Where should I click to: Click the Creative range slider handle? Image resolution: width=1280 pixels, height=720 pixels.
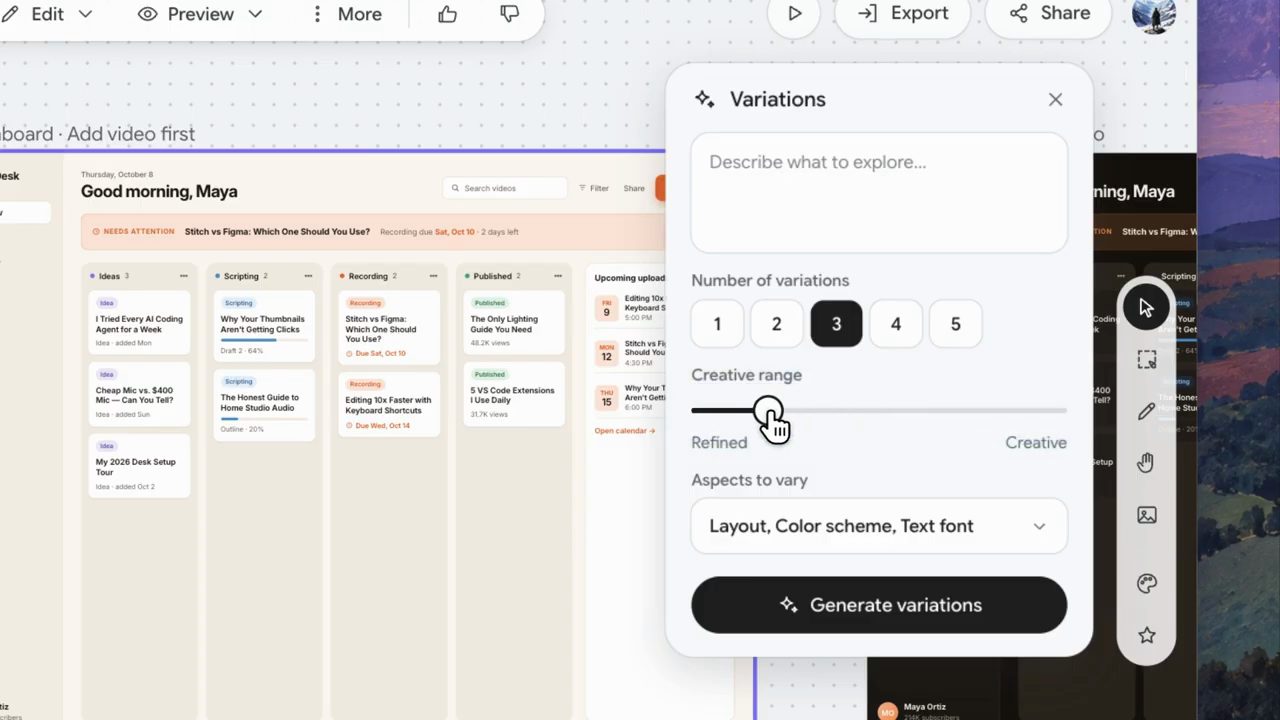(768, 410)
